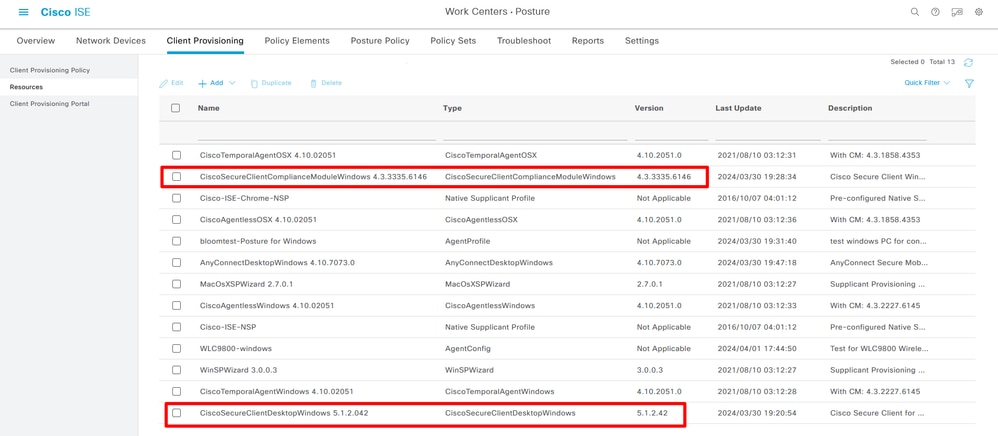
Task: Check the CiscoSecureClientComplianceModuleWindows row checkbox
Action: pyautogui.click(x=176, y=176)
